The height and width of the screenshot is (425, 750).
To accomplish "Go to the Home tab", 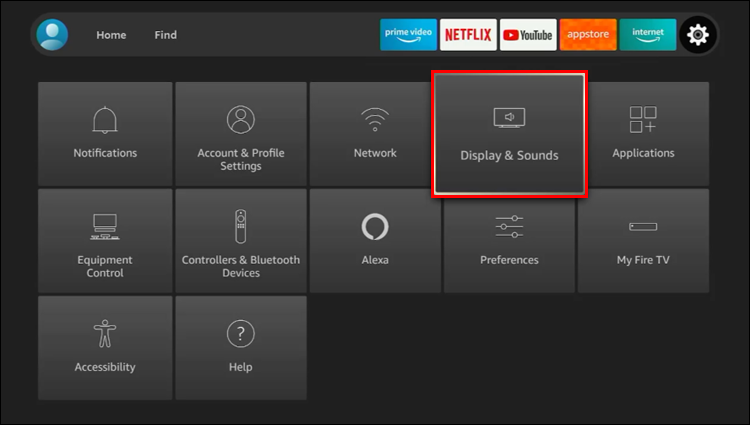I will (x=111, y=35).
